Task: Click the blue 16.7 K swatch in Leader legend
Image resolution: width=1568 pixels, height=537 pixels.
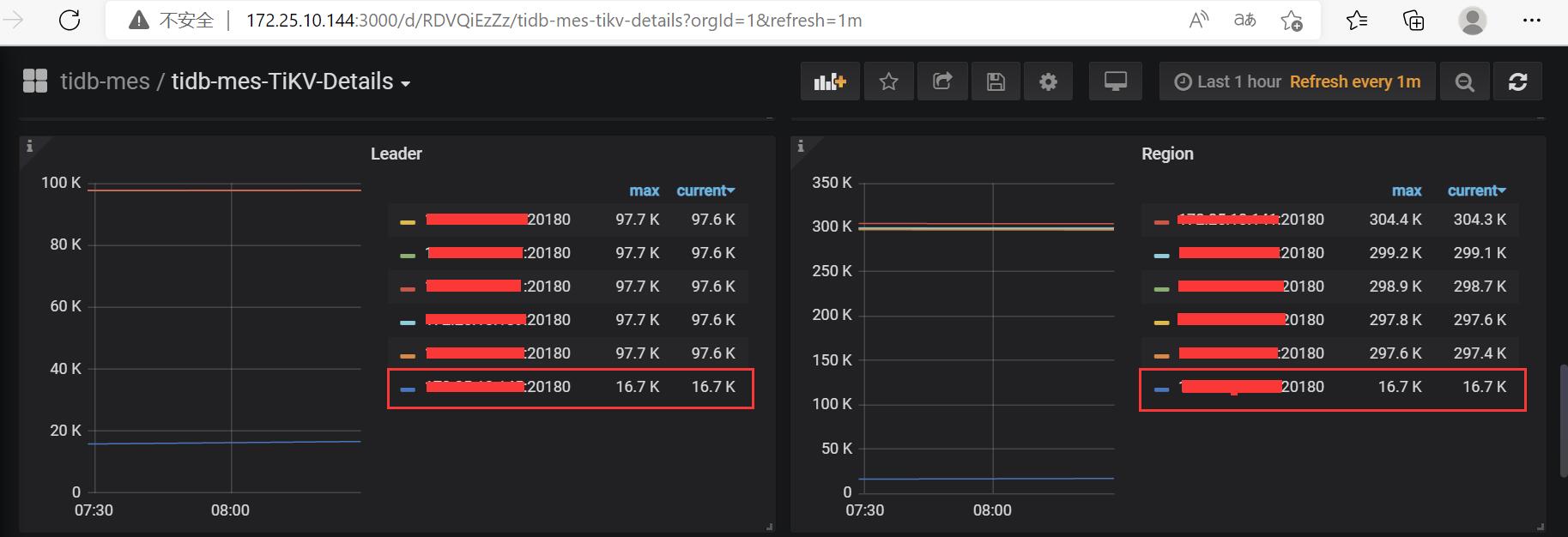Action: click(x=408, y=389)
